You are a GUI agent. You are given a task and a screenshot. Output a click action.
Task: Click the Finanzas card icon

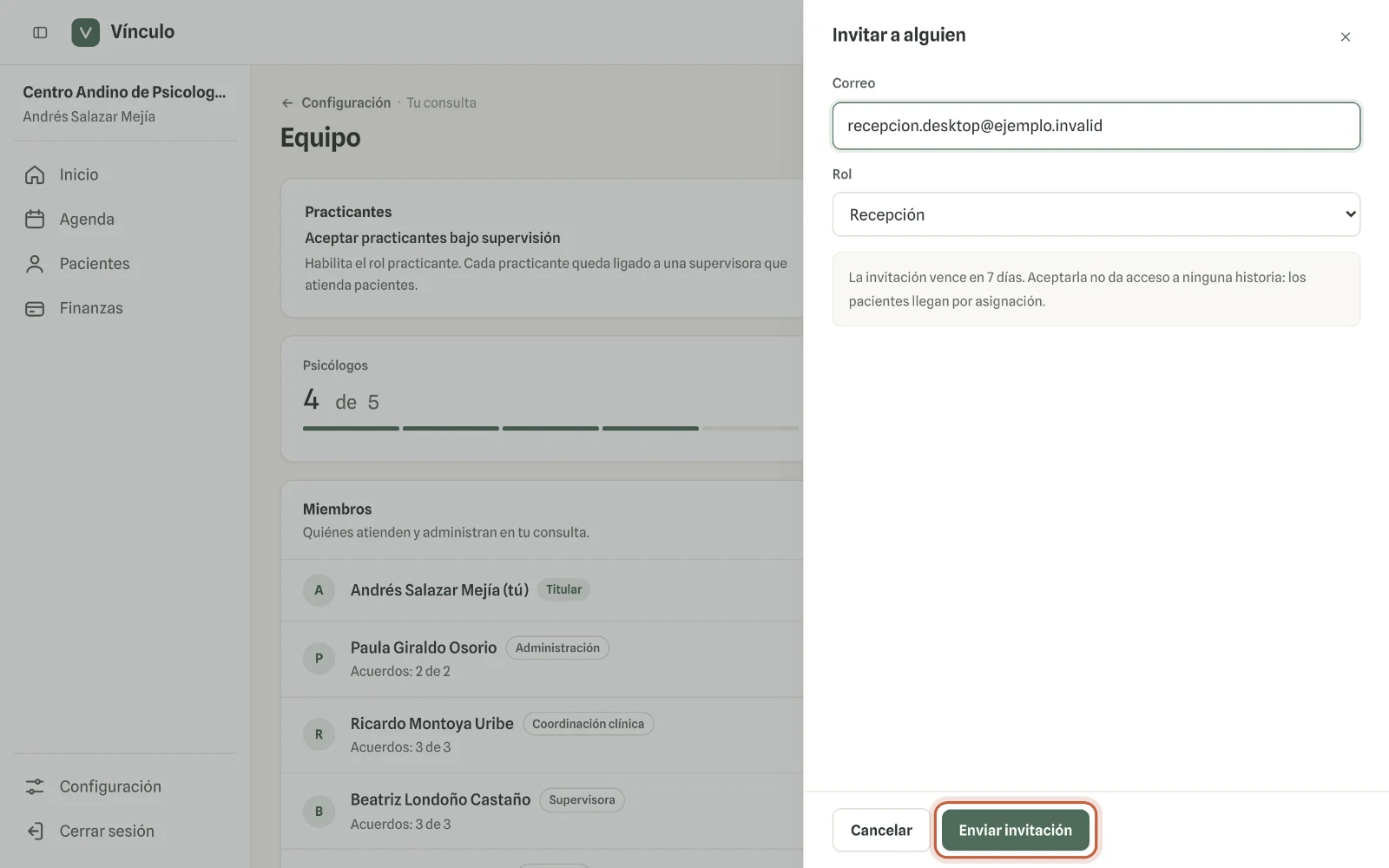pyautogui.click(x=35, y=308)
